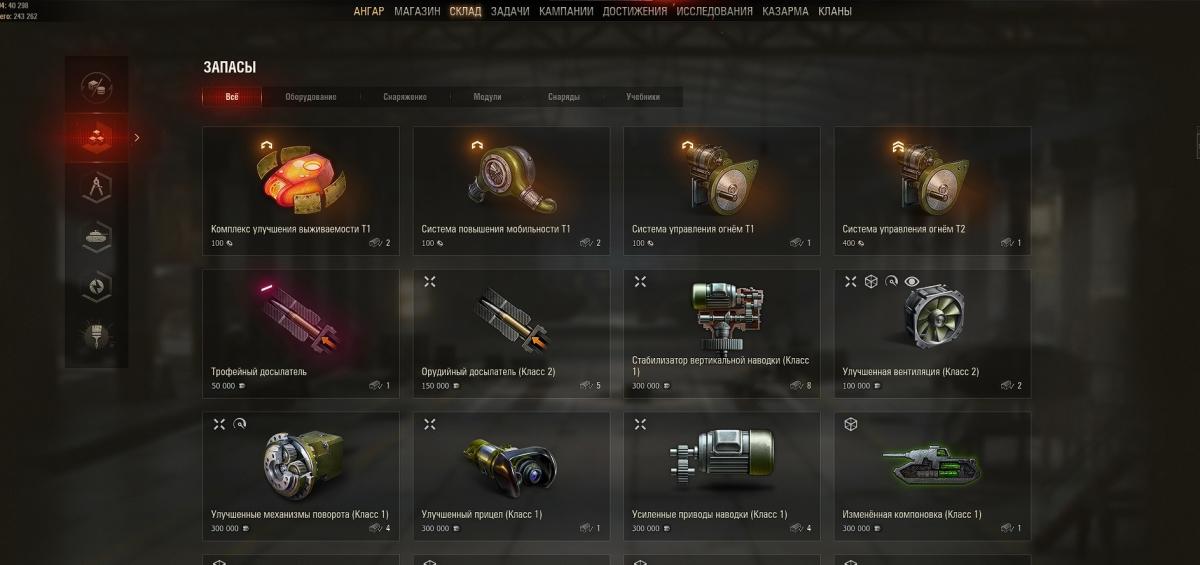Choose the Изменённая компоновка (Класс 1) tank icon
Viewport: 1200px width, 565px height.
coord(931,464)
